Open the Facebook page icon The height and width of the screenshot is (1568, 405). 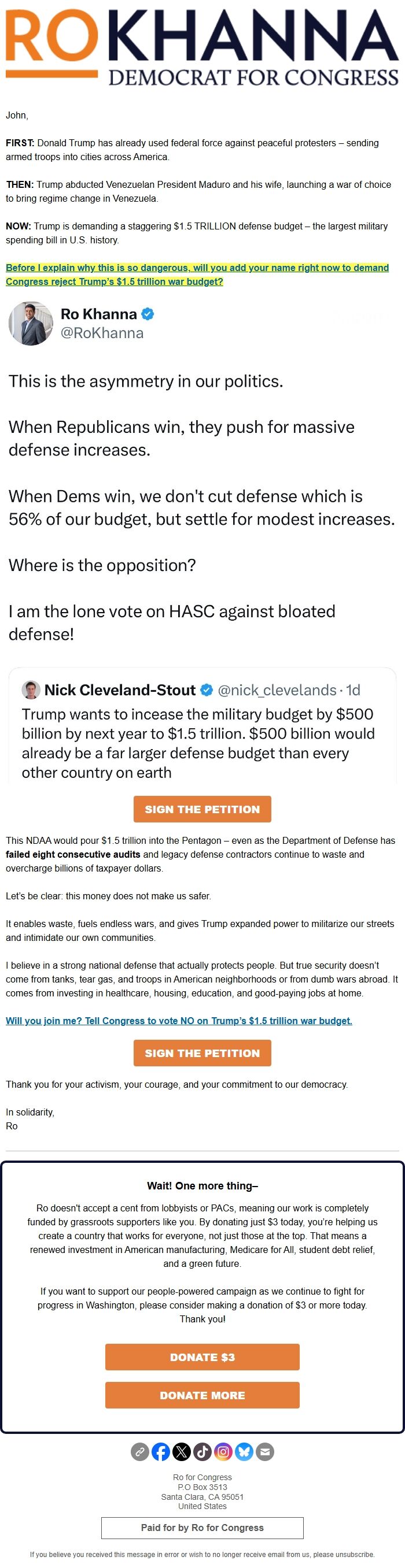coord(161,1452)
